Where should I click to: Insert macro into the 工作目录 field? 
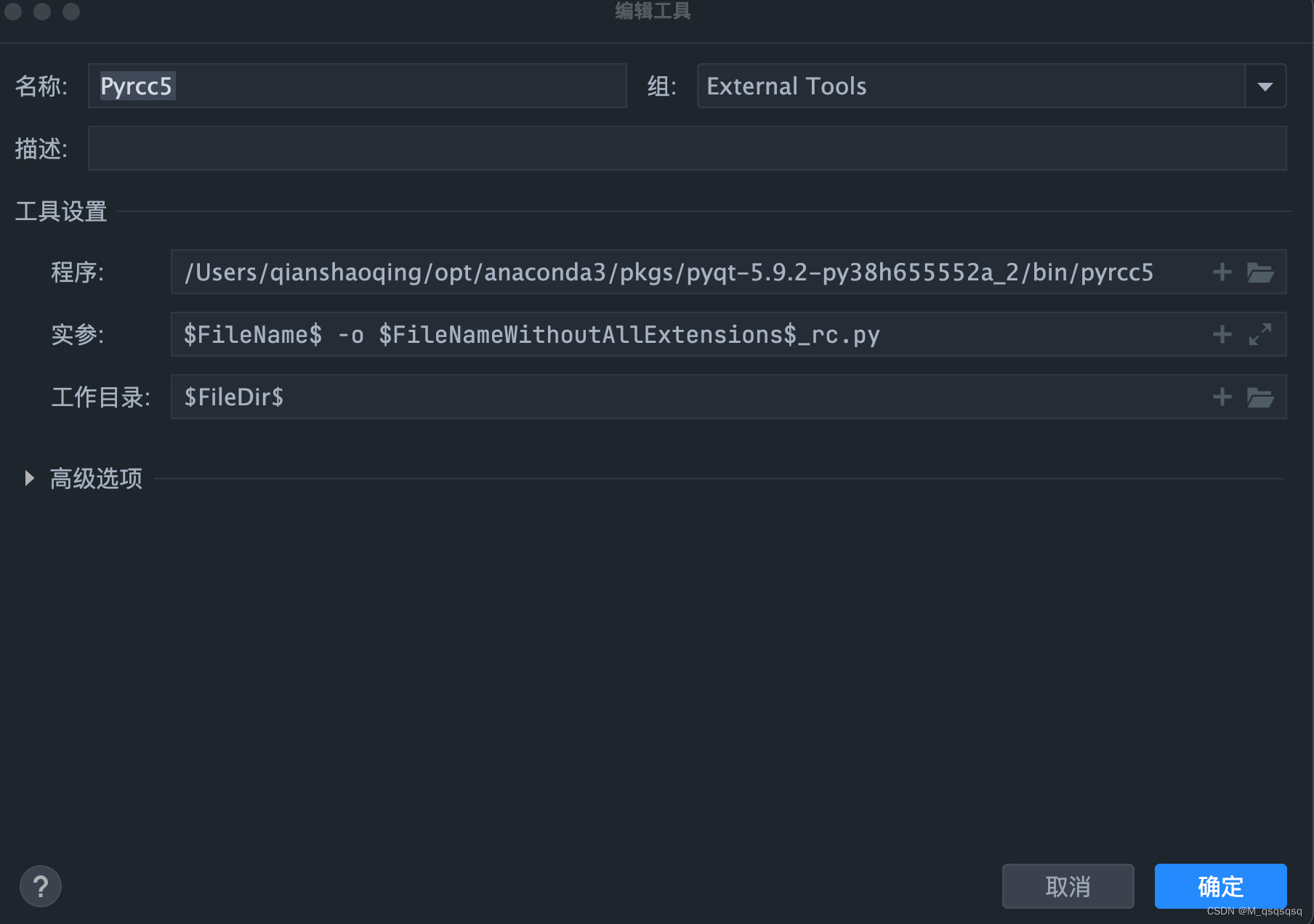(1222, 397)
